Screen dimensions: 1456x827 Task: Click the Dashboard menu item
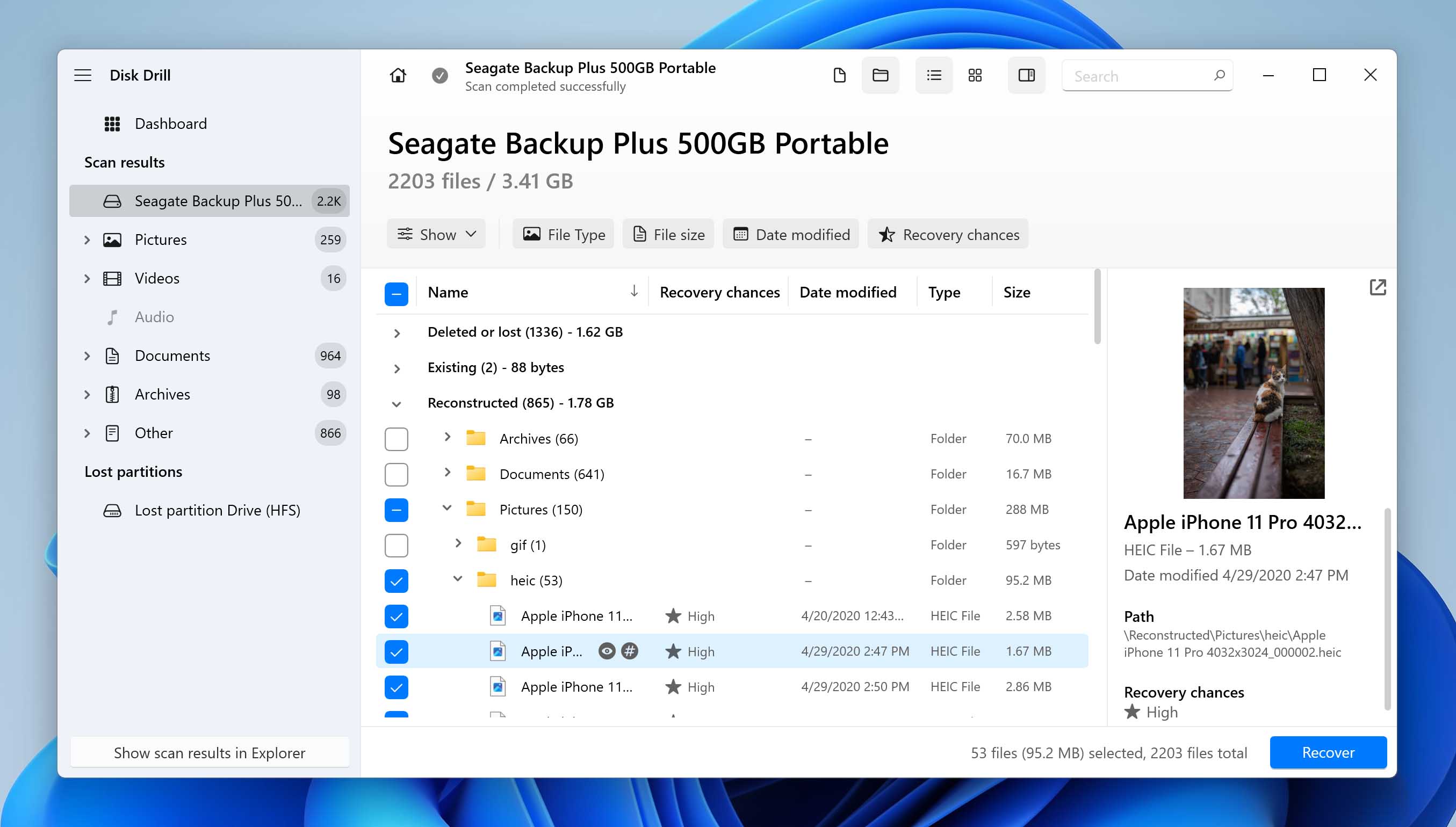[171, 123]
